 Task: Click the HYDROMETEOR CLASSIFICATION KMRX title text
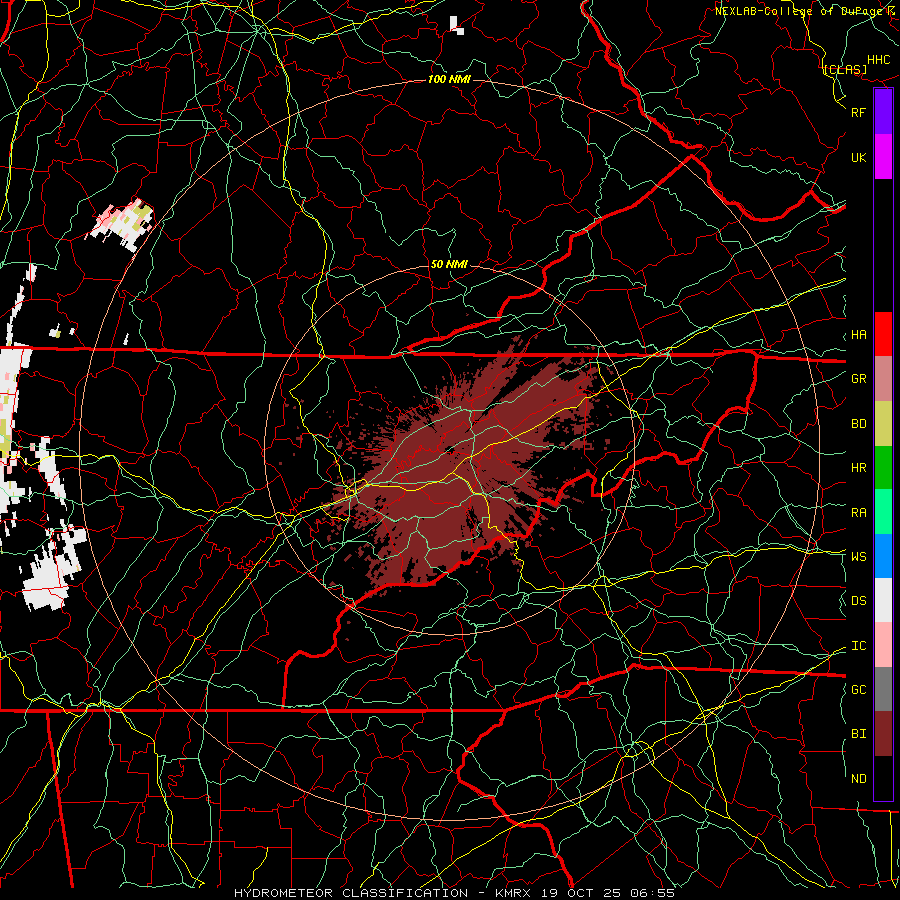pyautogui.click(x=455, y=893)
